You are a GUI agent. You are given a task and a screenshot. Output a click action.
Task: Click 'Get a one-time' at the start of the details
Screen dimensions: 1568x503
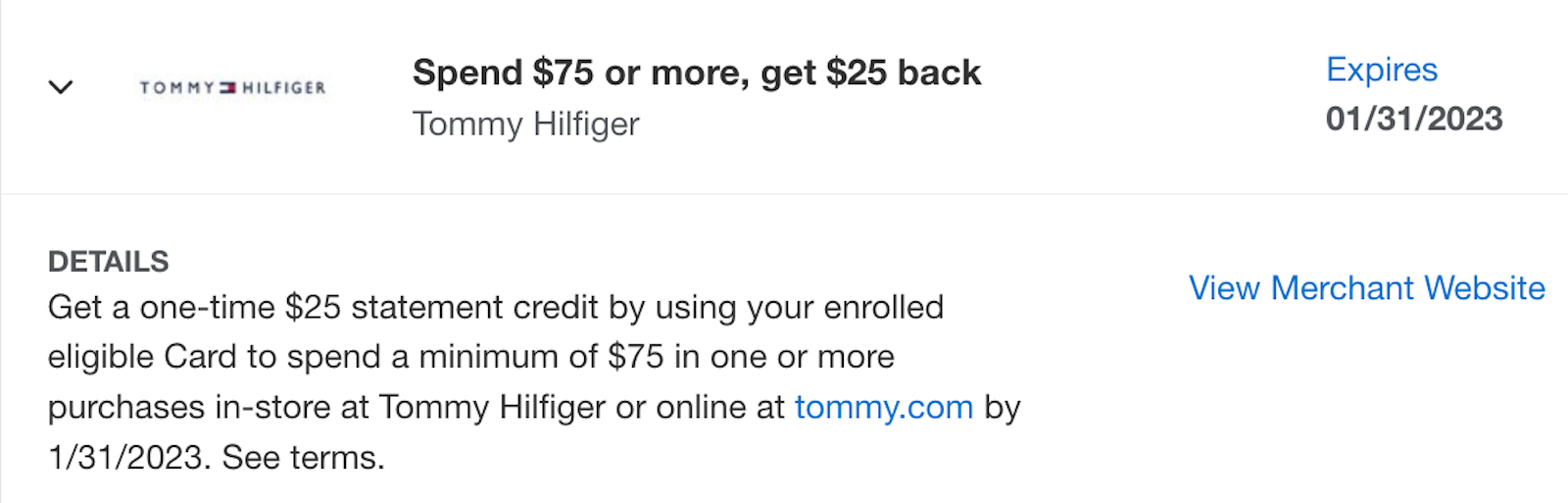coord(162,307)
